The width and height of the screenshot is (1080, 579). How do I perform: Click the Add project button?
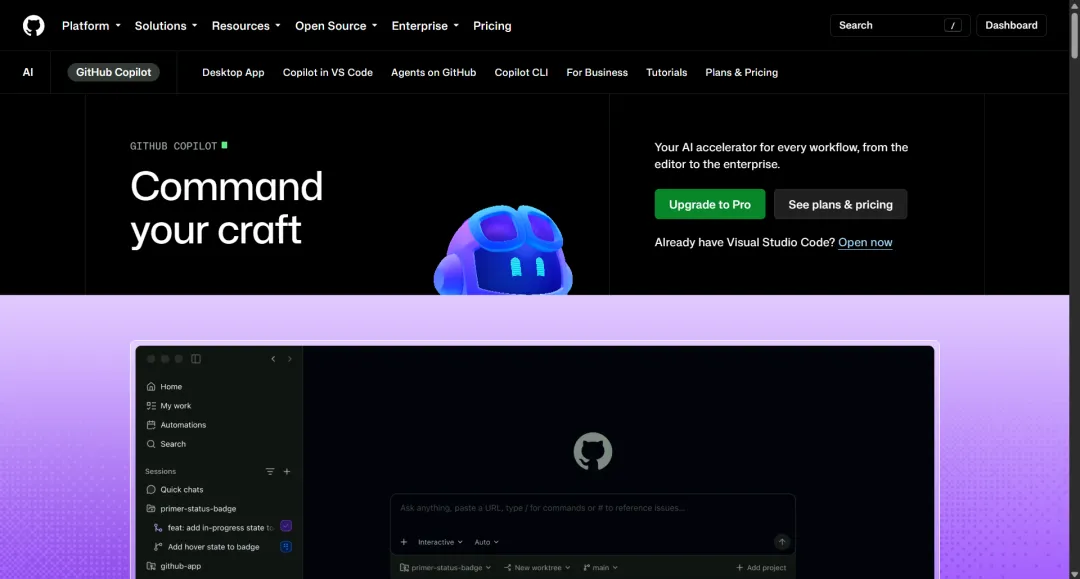(761, 567)
